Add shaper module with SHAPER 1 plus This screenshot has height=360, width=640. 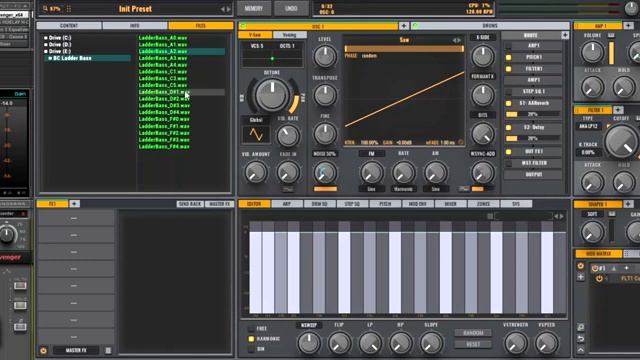629,204
